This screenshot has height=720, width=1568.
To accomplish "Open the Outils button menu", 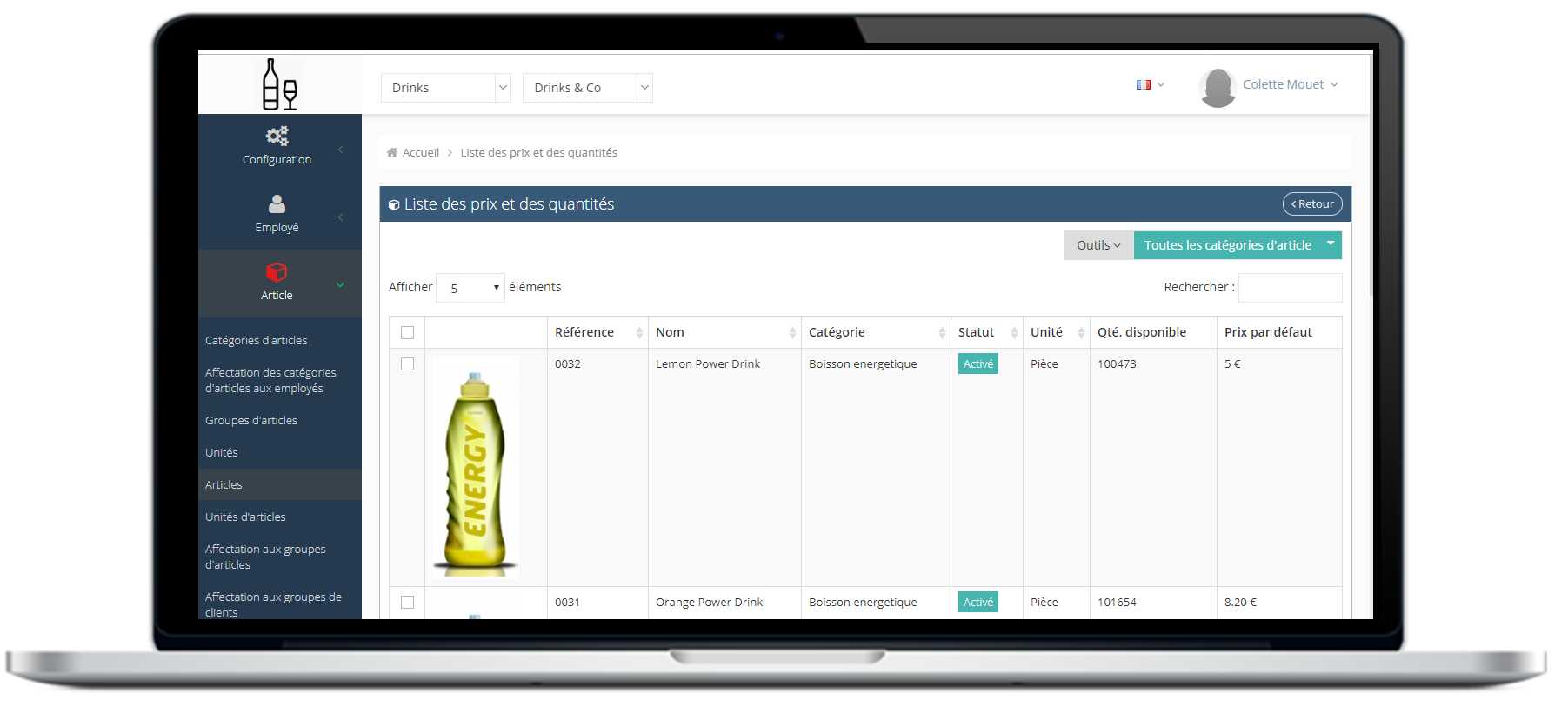I will tap(1098, 245).
